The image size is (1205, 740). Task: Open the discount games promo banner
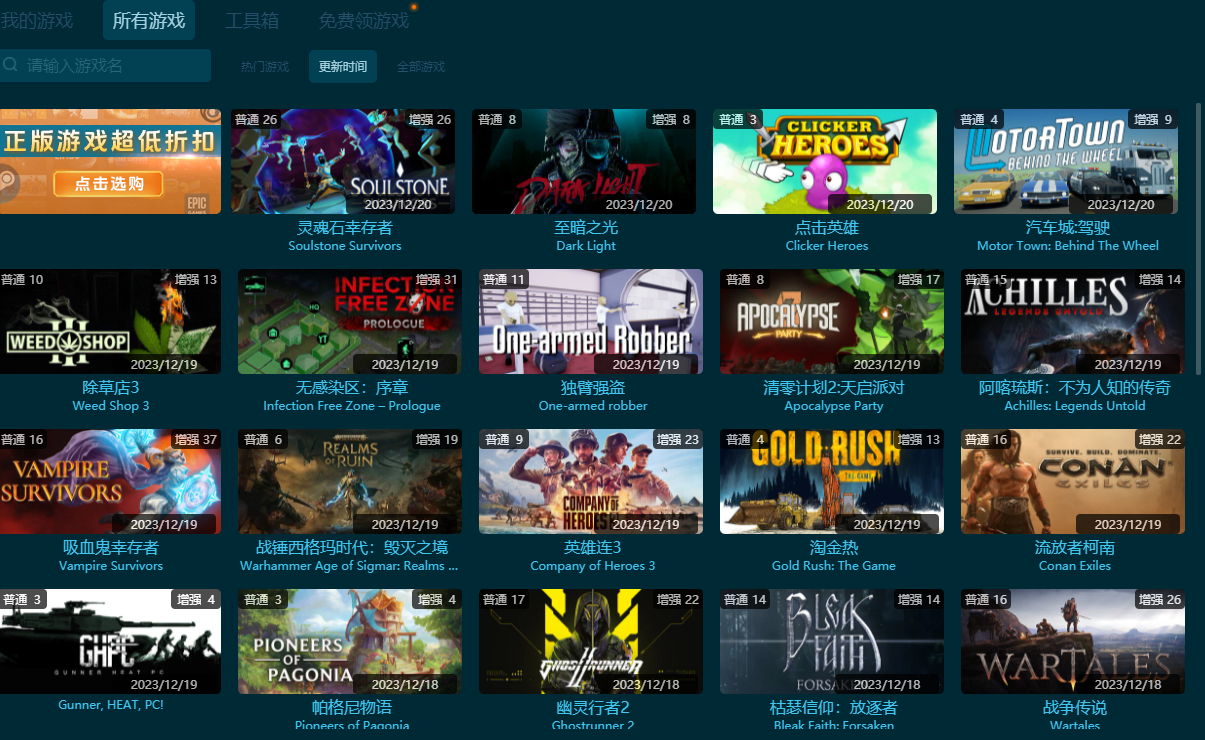pos(111,161)
